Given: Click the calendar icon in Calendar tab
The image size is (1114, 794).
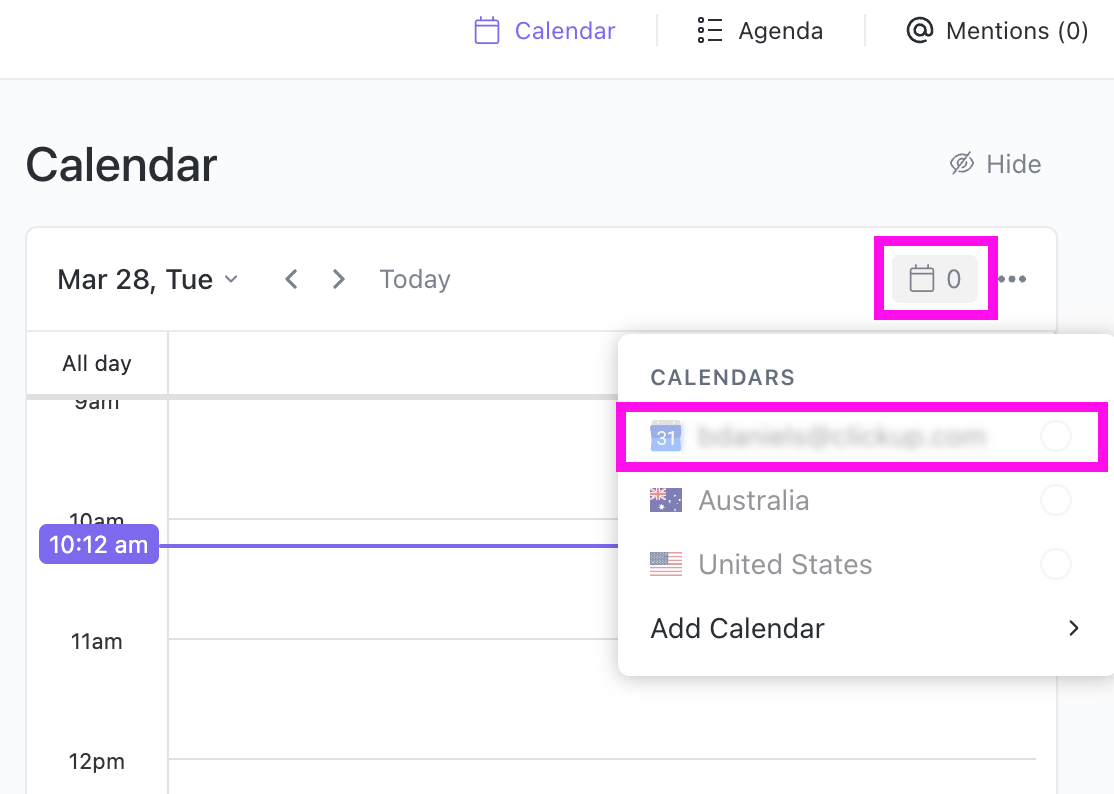Looking at the screenshot, I should click(x=487, y=31).
